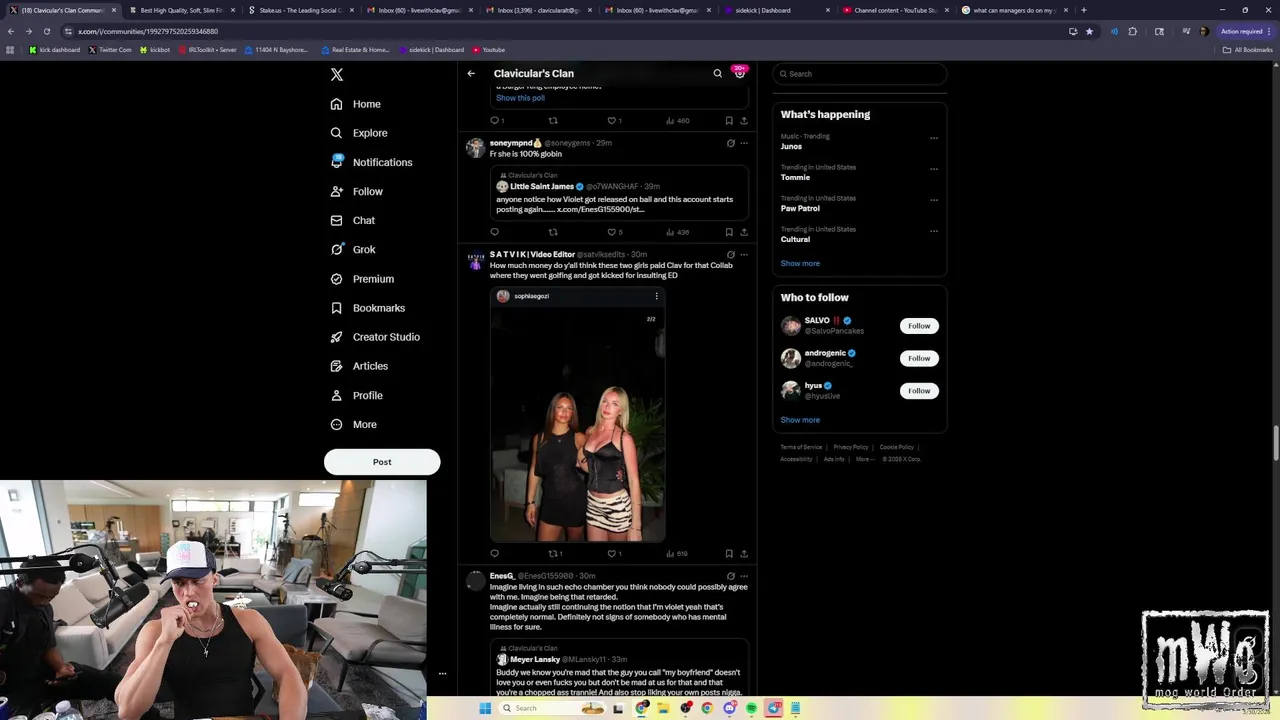
Task: Switch to sidekick Dashboard tab
Action: pos(778,10)
